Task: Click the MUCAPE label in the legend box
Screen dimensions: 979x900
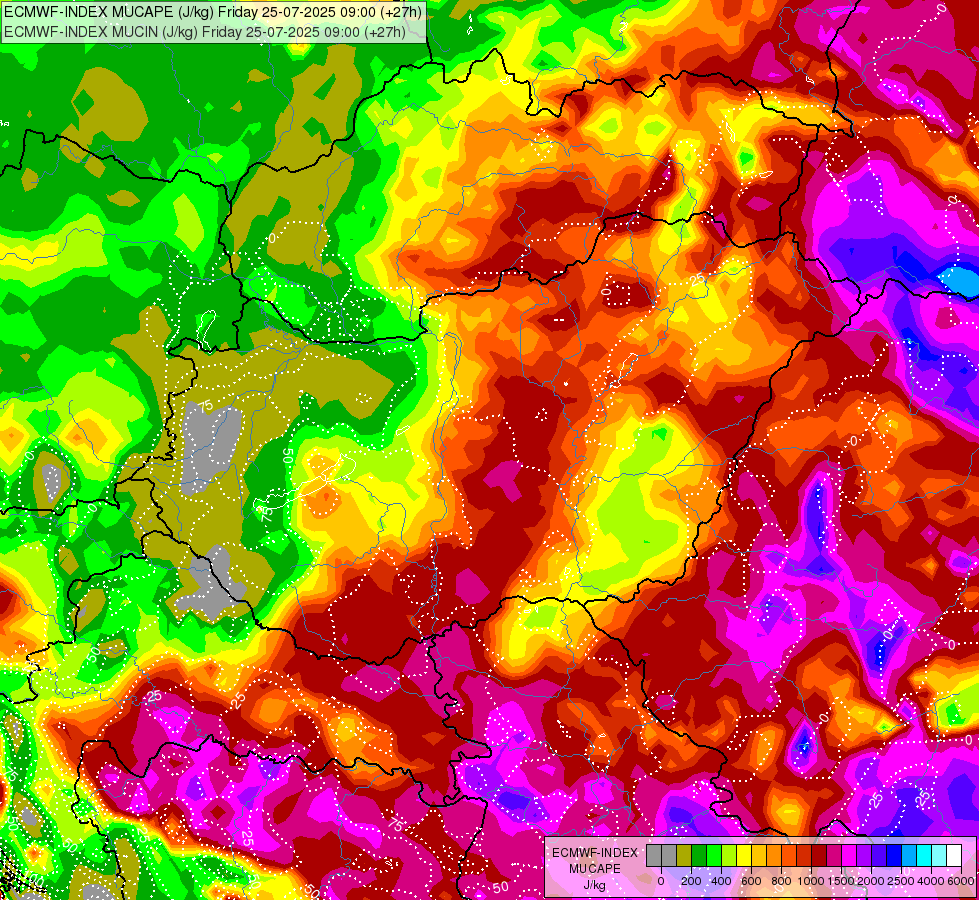Action: 595,869
